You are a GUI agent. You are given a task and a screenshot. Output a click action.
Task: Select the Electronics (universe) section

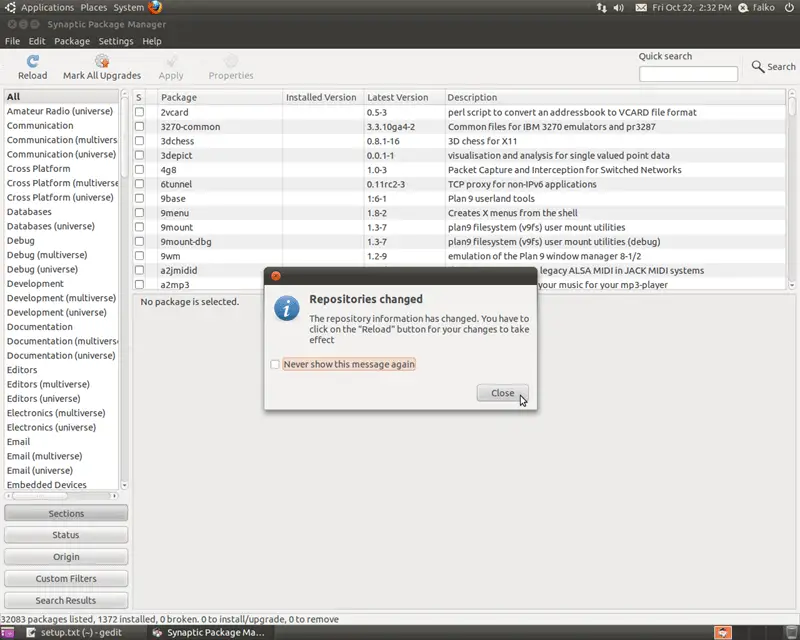click(61, 427)
